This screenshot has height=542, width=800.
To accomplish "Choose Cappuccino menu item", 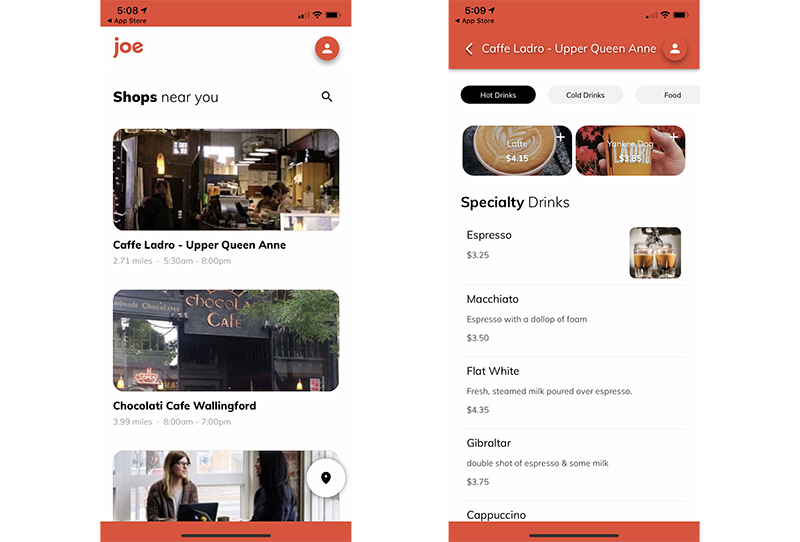I will 574,512.
